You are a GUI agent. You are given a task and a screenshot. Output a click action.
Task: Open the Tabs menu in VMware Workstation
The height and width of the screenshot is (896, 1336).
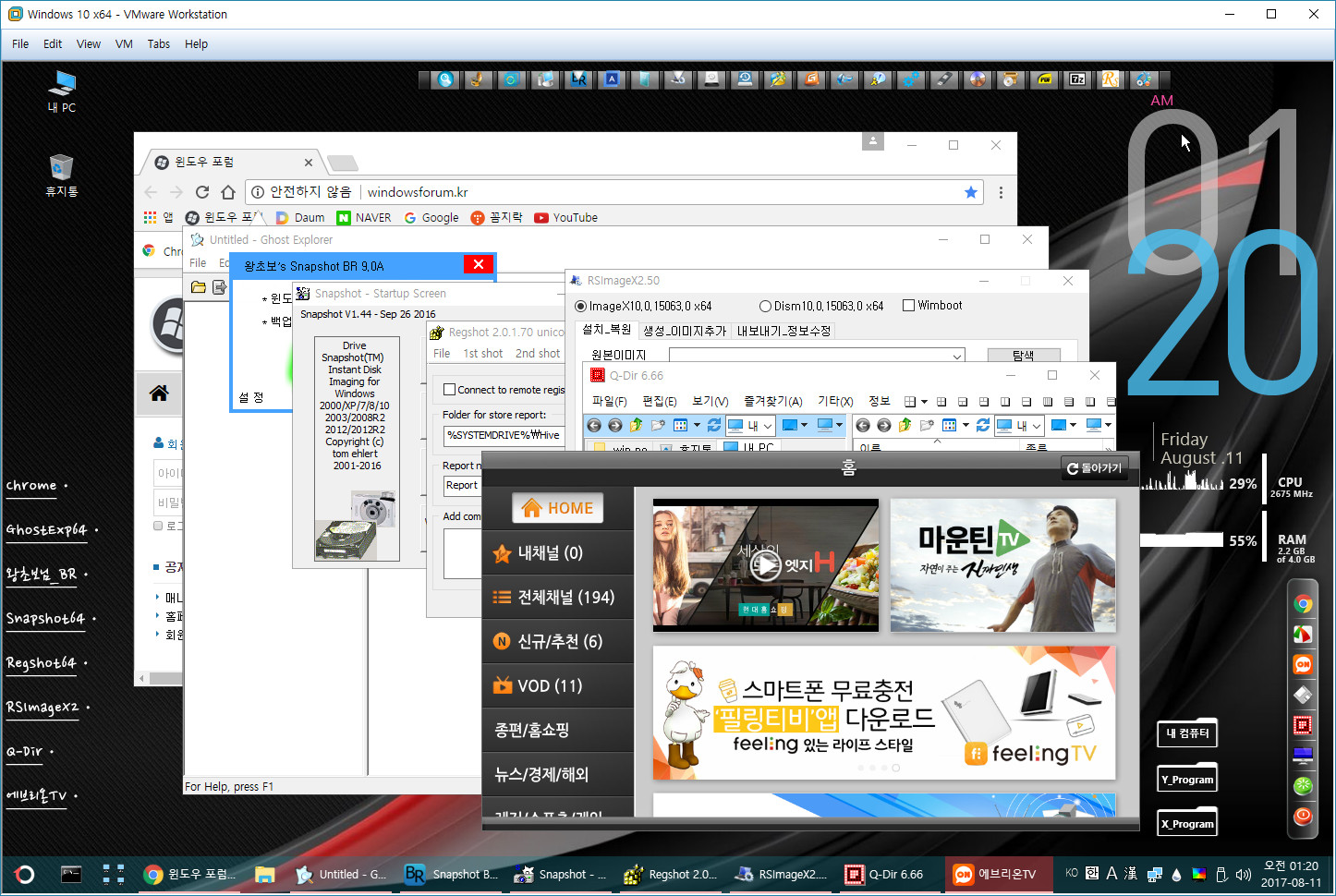[159, 43]
